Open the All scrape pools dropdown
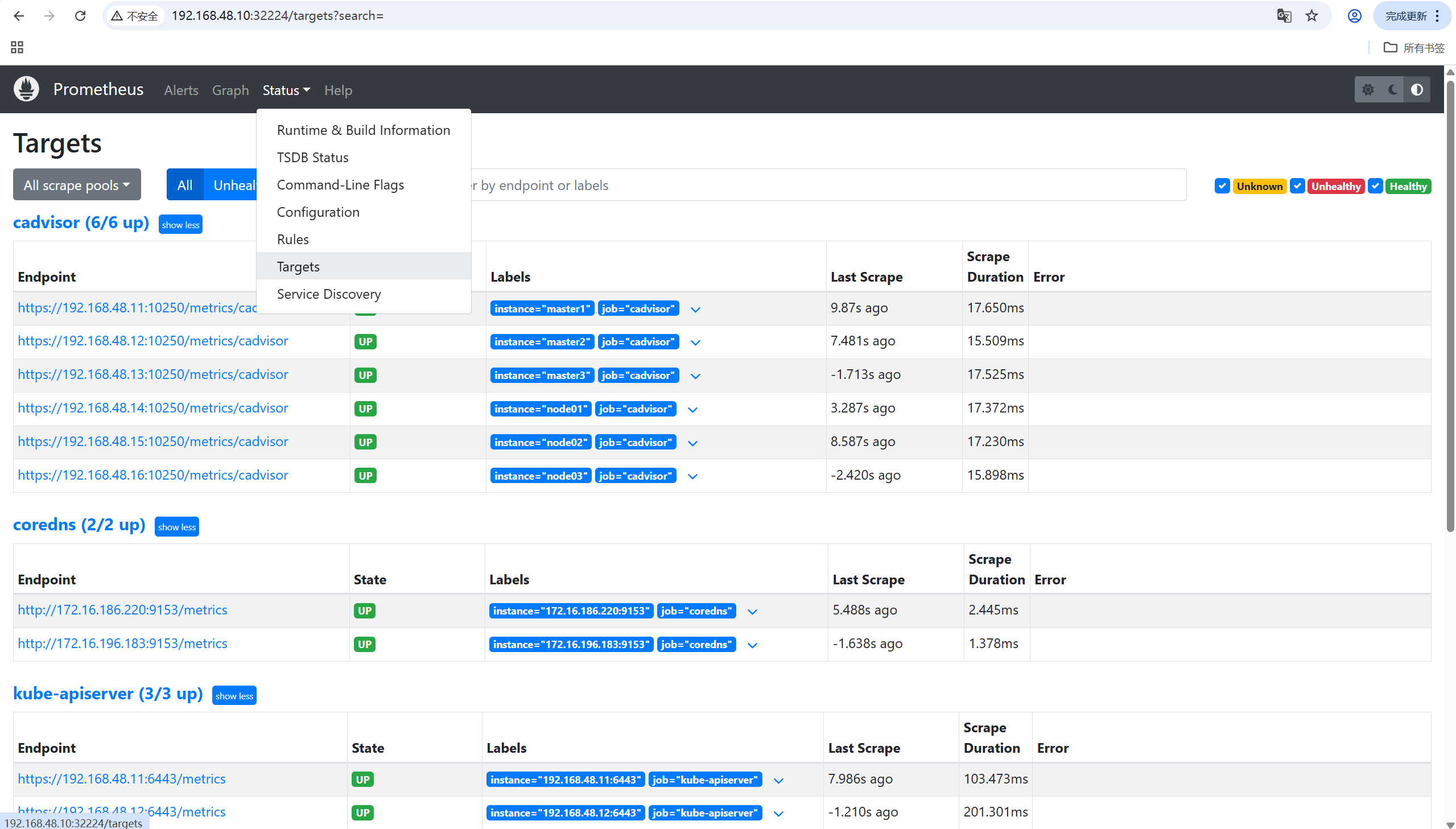 coord(77,184)
